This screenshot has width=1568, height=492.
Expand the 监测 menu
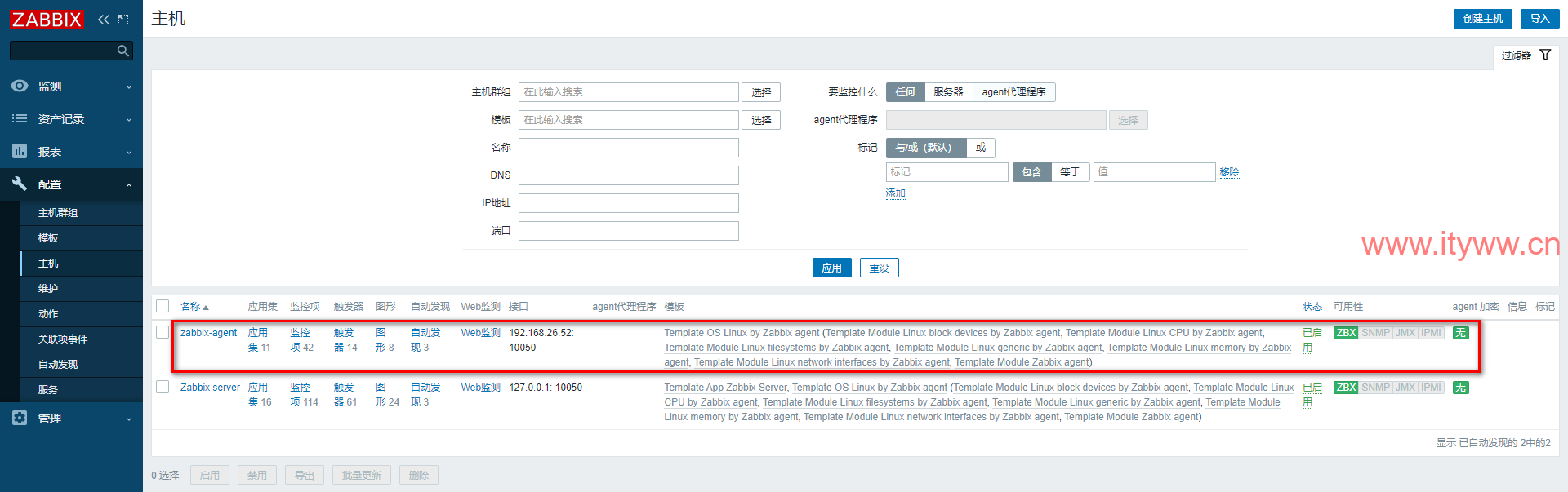71,86
